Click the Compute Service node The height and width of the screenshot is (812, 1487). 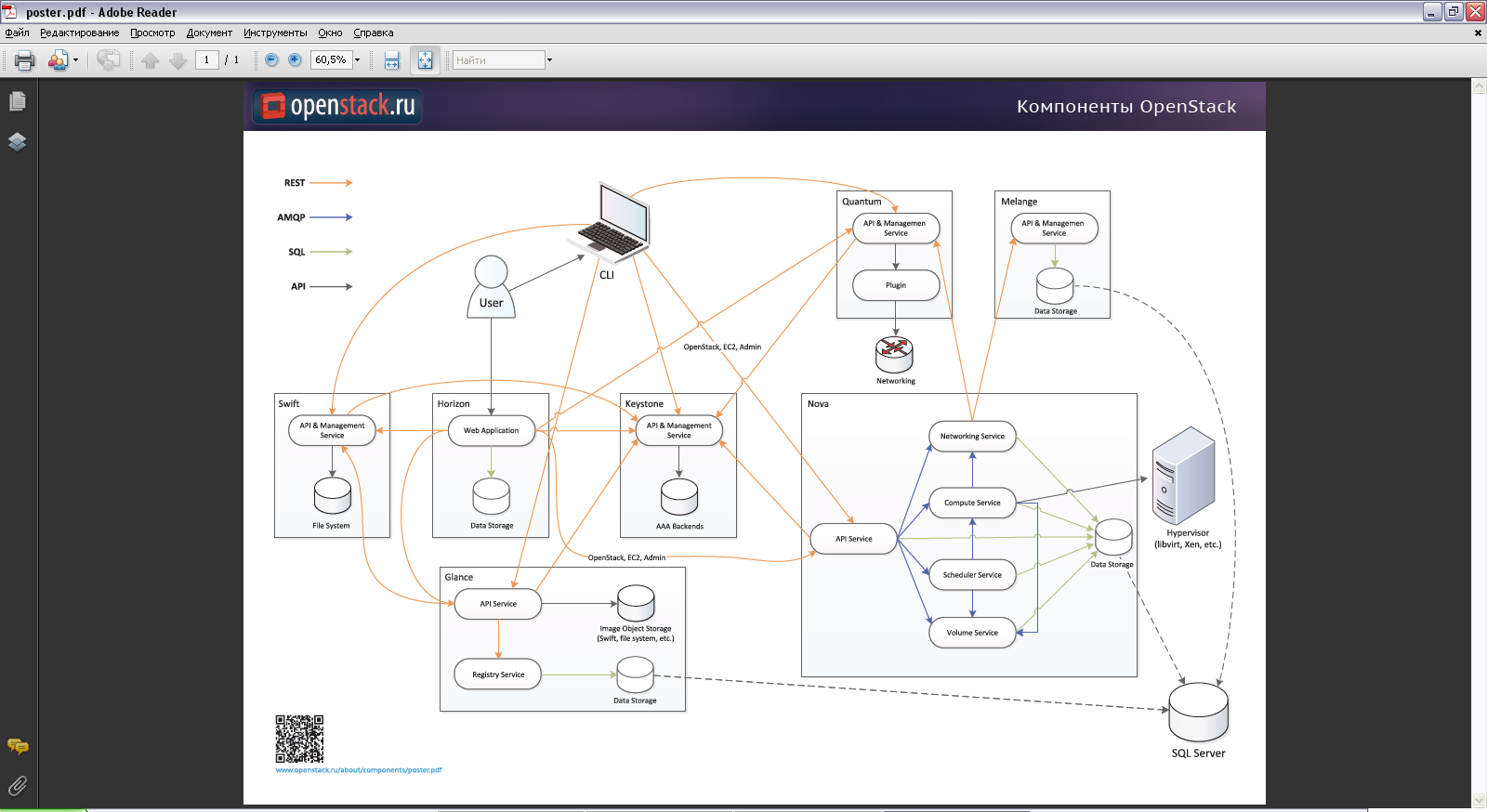972,503
